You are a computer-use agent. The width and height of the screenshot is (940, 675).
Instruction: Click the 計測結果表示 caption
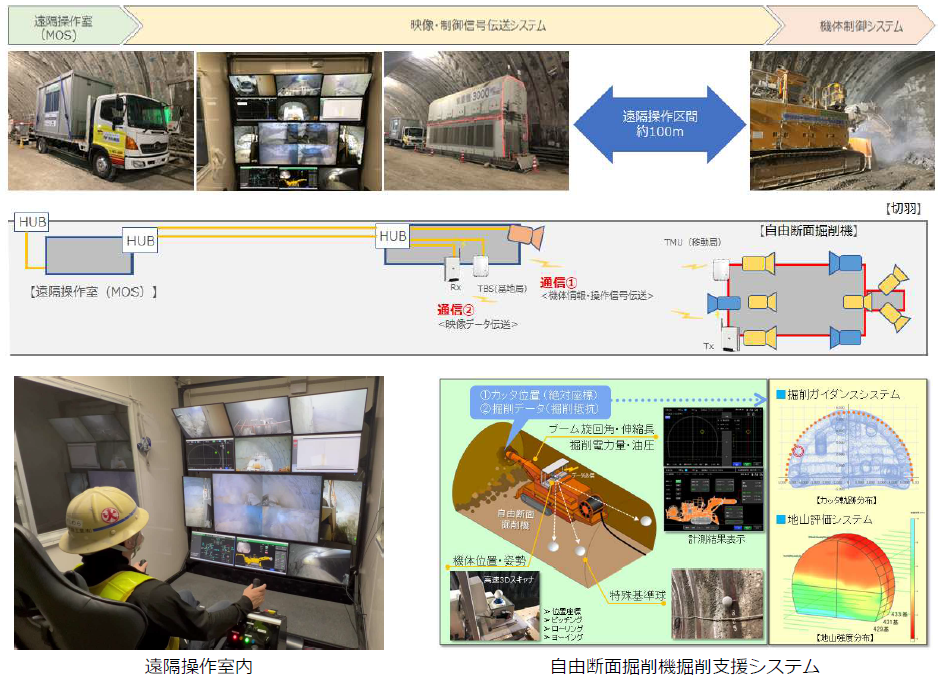(716, 539)
